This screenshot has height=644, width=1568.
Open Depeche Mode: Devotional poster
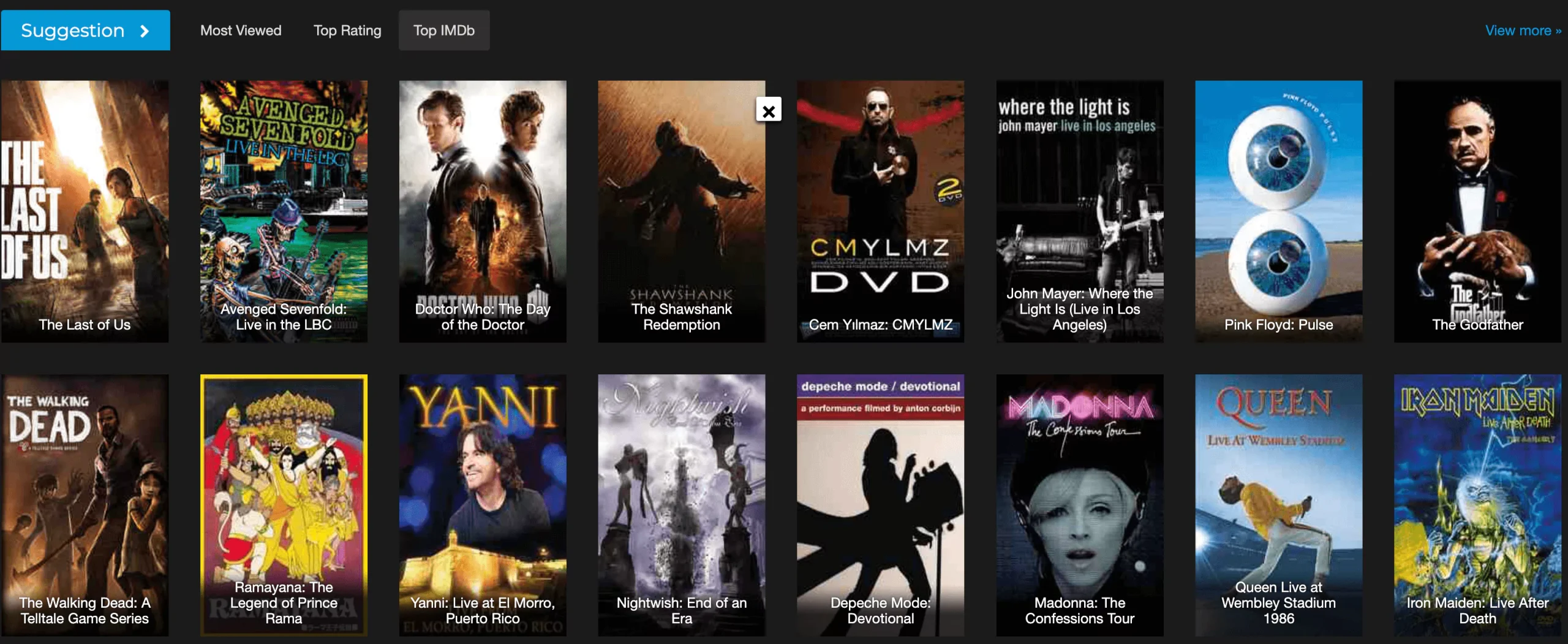[880, 506]
